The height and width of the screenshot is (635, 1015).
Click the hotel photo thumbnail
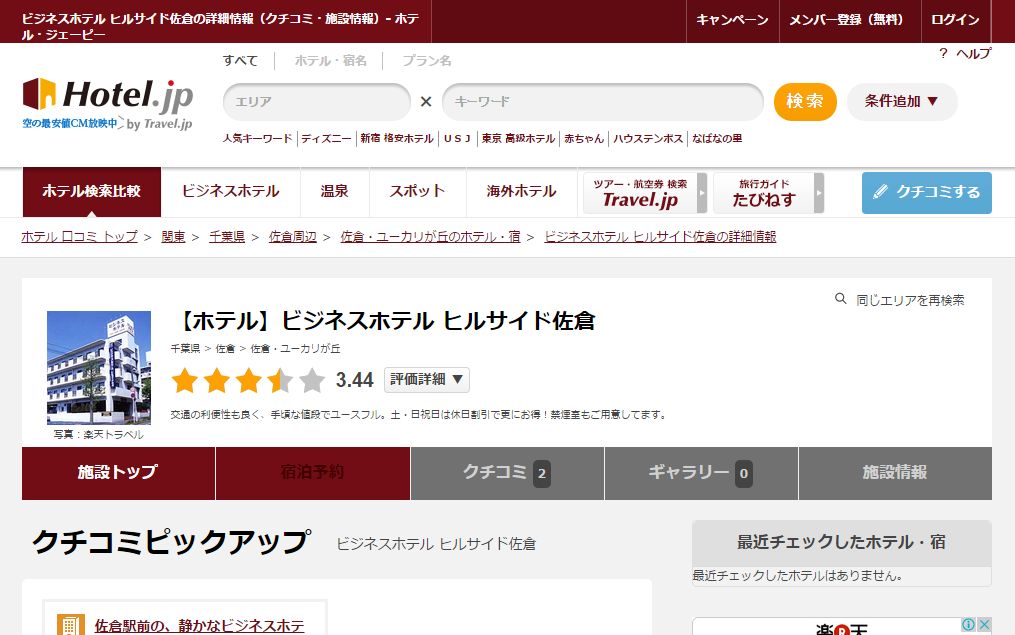click(99, 368)
